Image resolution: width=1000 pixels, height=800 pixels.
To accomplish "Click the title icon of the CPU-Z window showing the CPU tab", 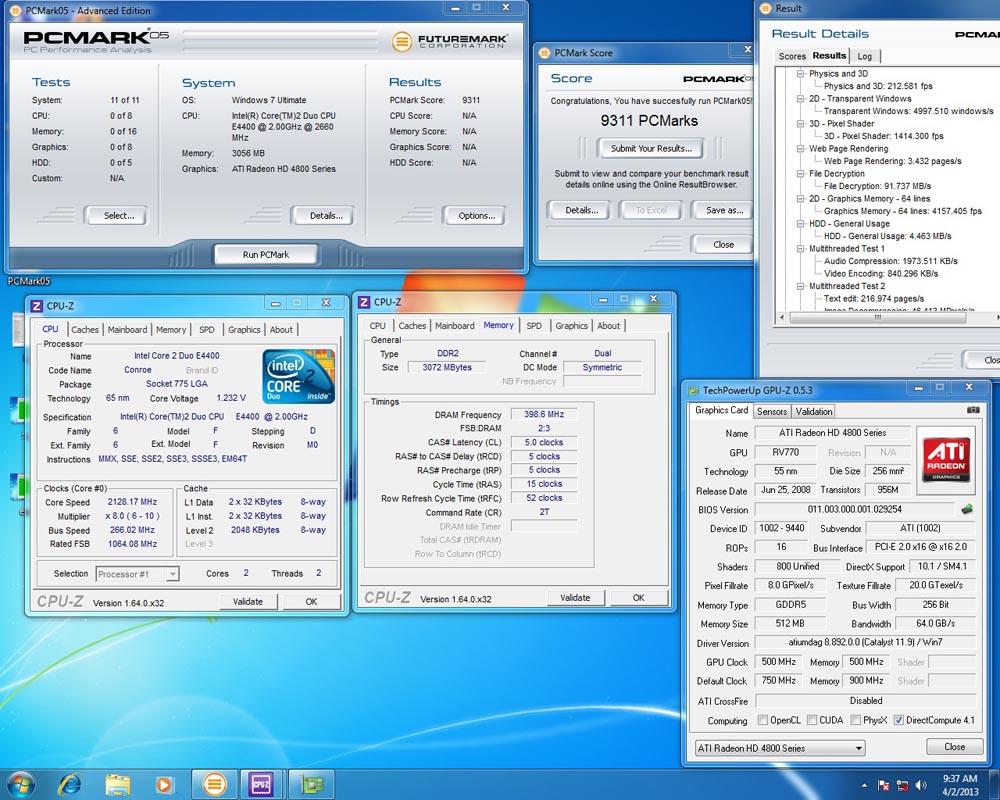I will coord(37,306).
